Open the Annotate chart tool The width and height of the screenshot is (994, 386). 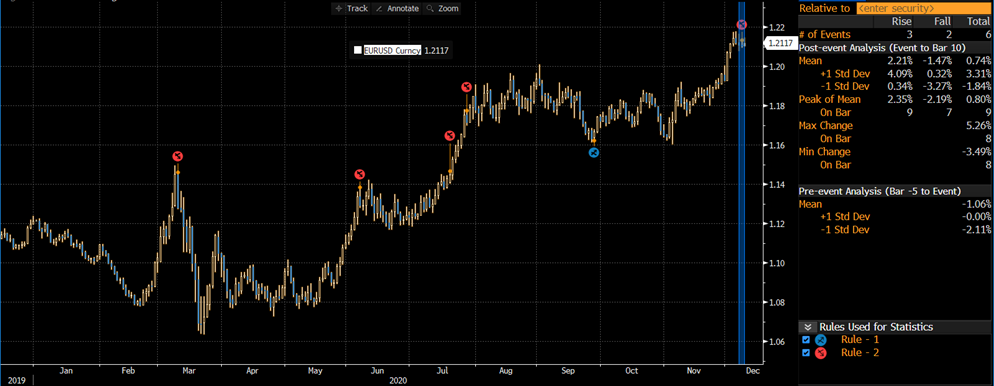click(x=397, y=8)
